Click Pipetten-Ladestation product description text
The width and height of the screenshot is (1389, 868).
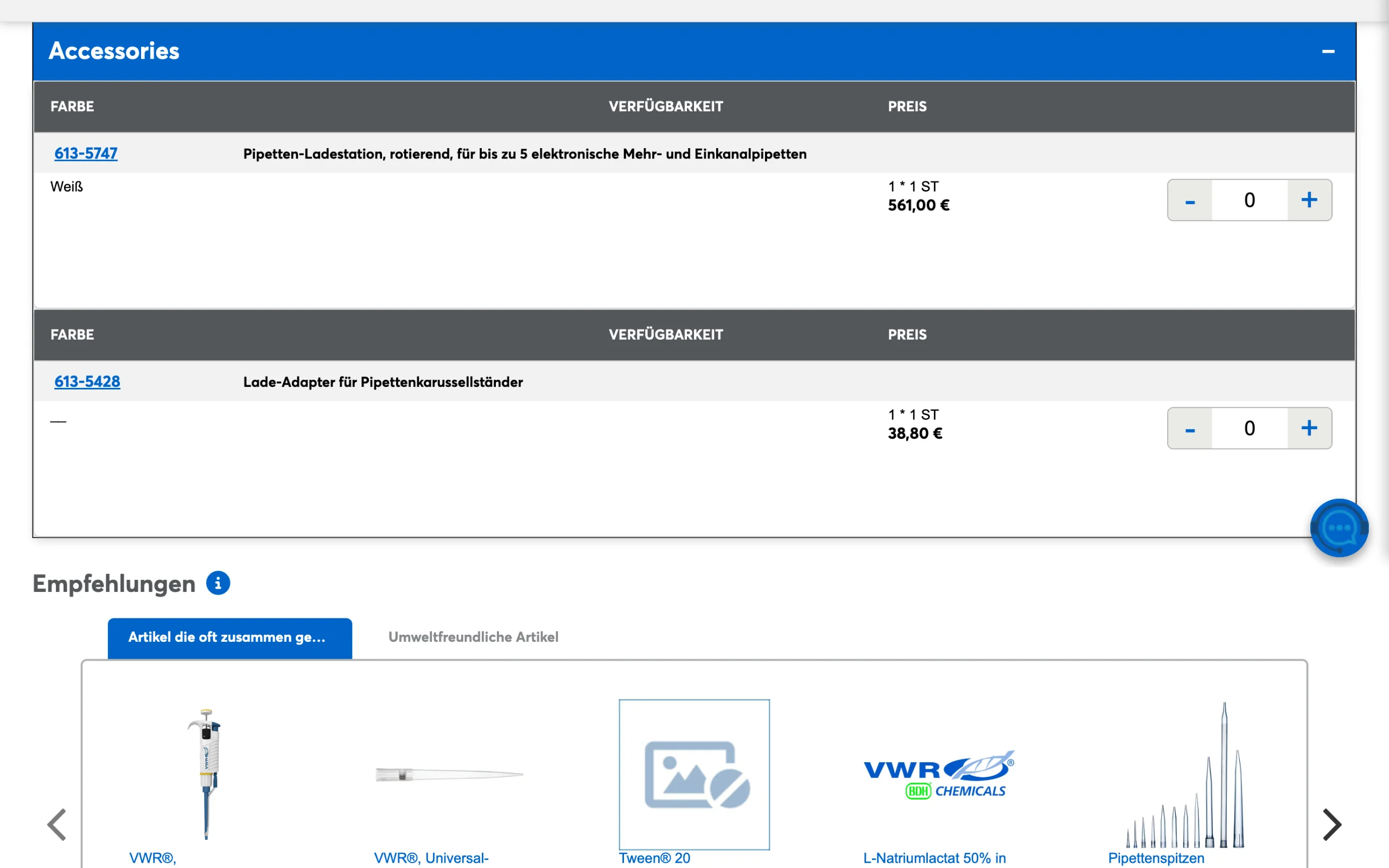pyautogui.click(x=525, y=154)
